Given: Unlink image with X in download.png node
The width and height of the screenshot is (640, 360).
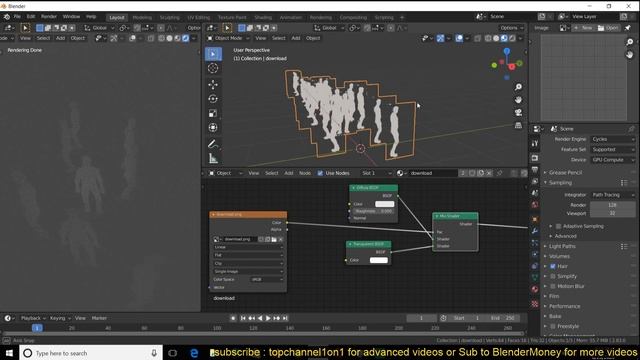Looking at the screenshot, I should pos(281,239).
